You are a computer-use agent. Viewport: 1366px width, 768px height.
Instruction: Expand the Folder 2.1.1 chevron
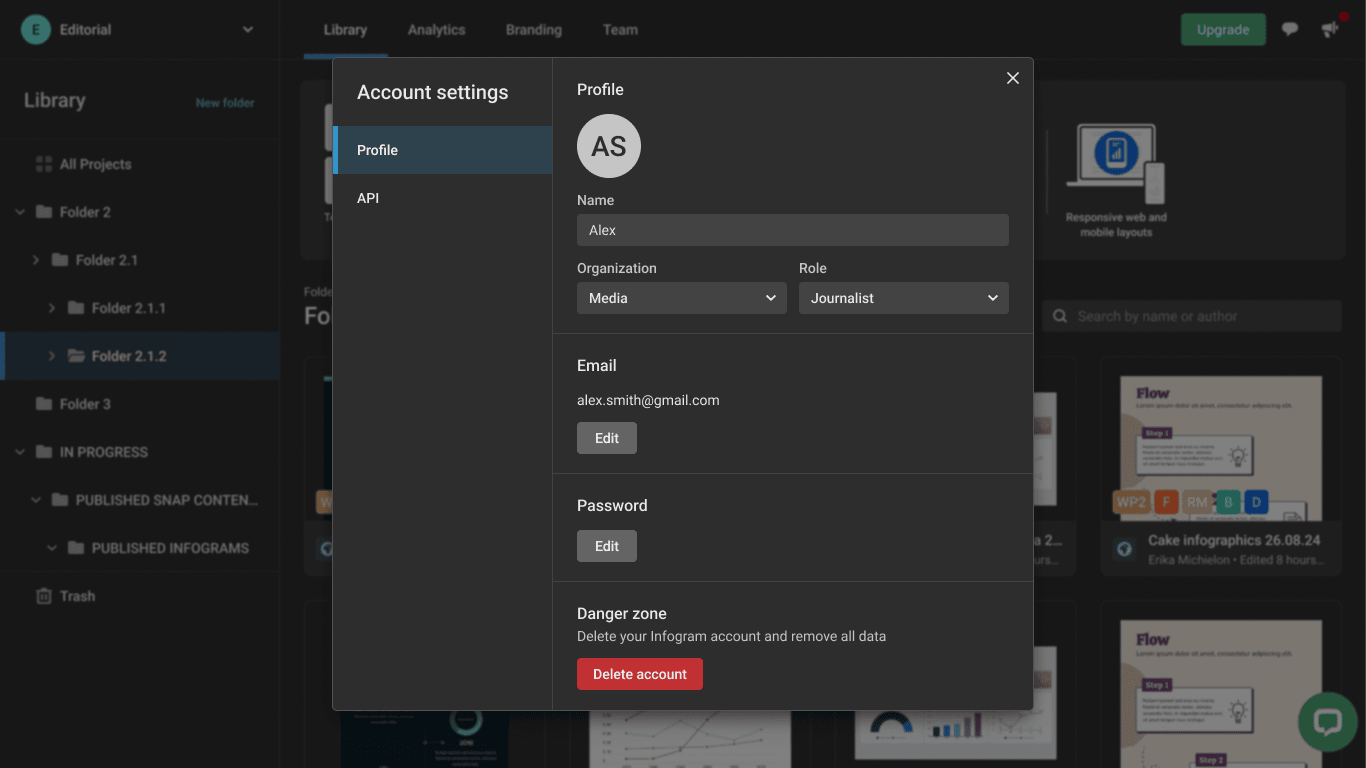point(52,308)
